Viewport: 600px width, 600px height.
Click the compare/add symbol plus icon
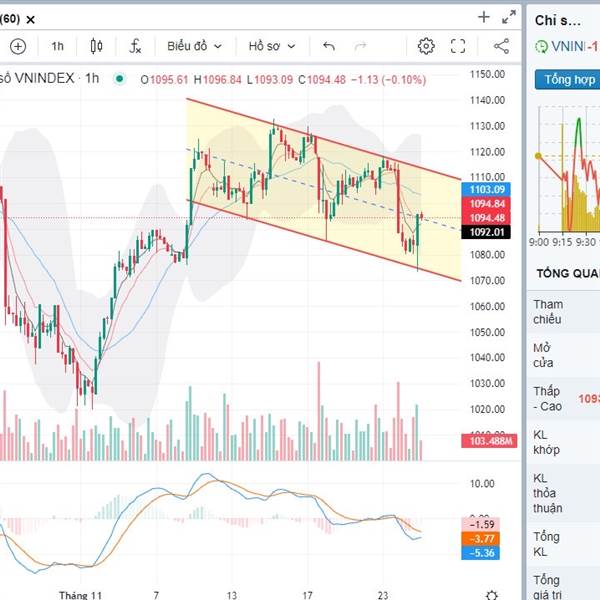click(18, 46)
